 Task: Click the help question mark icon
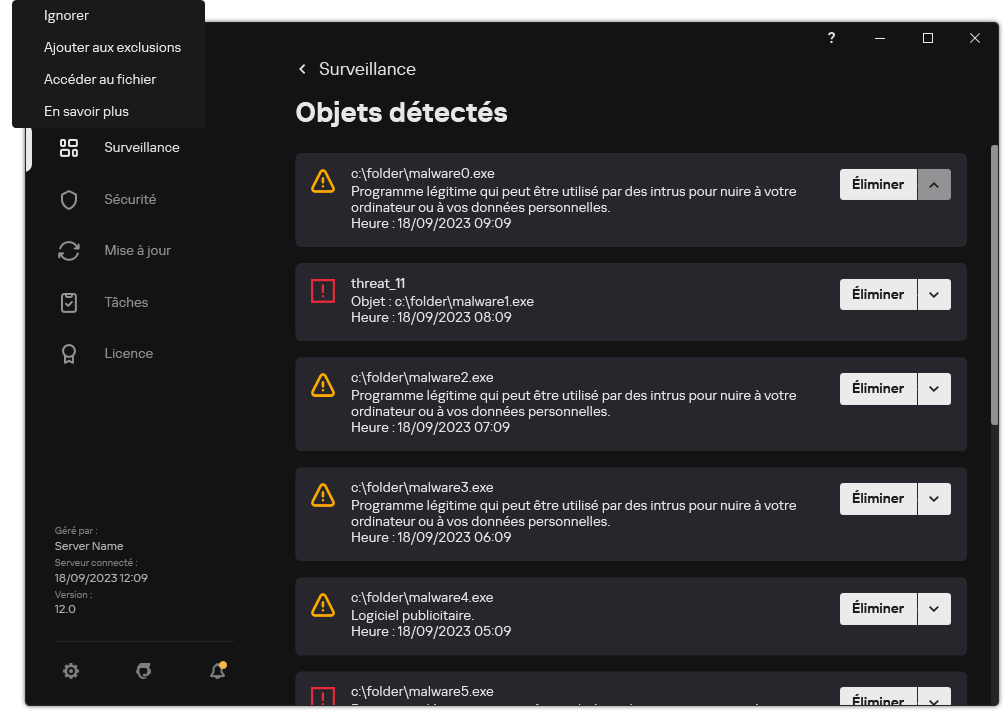tap(831, 38)
